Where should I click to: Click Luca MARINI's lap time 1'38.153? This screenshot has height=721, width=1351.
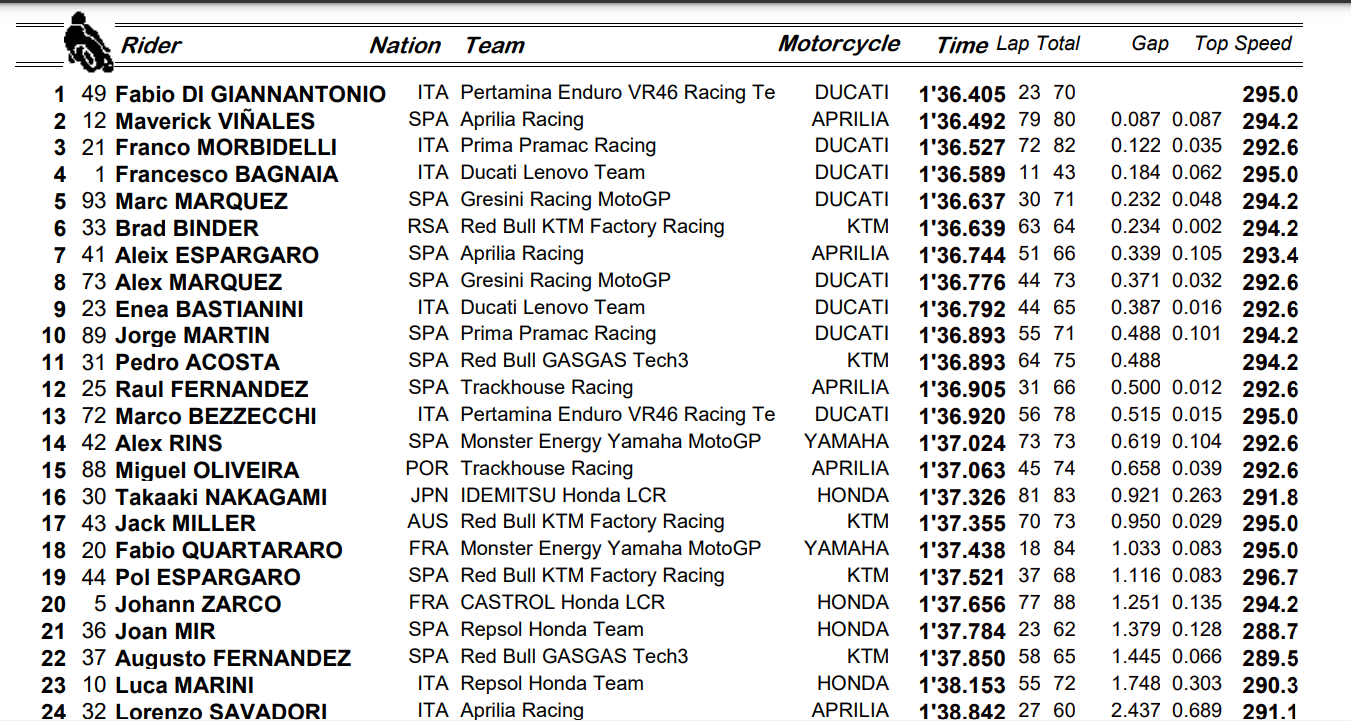(961, 685)
